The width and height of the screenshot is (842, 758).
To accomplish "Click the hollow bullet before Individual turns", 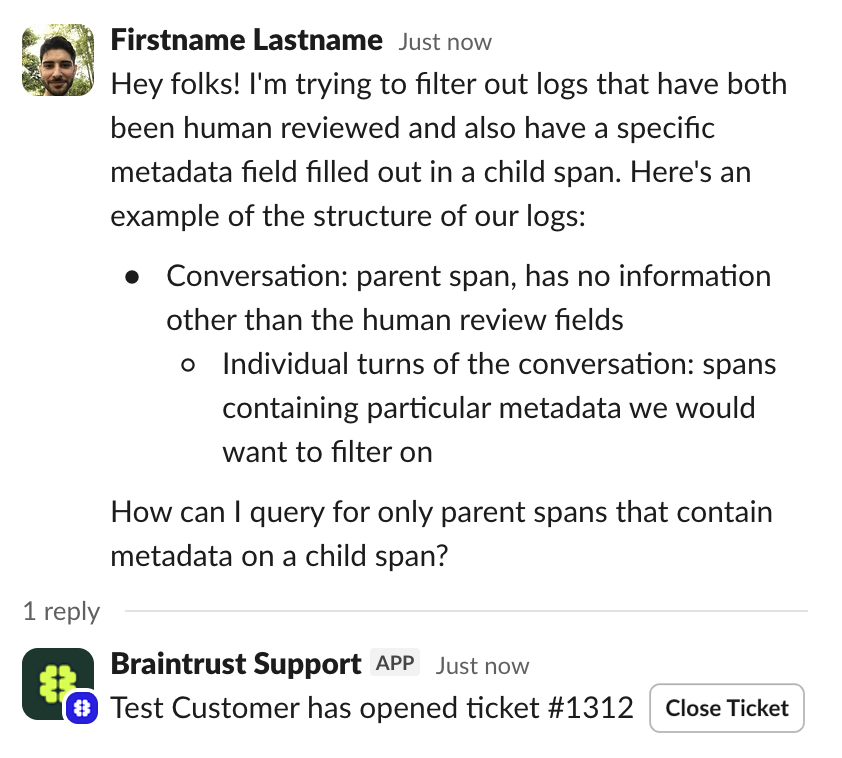I will pyautogui.click(x=188, y=365).
